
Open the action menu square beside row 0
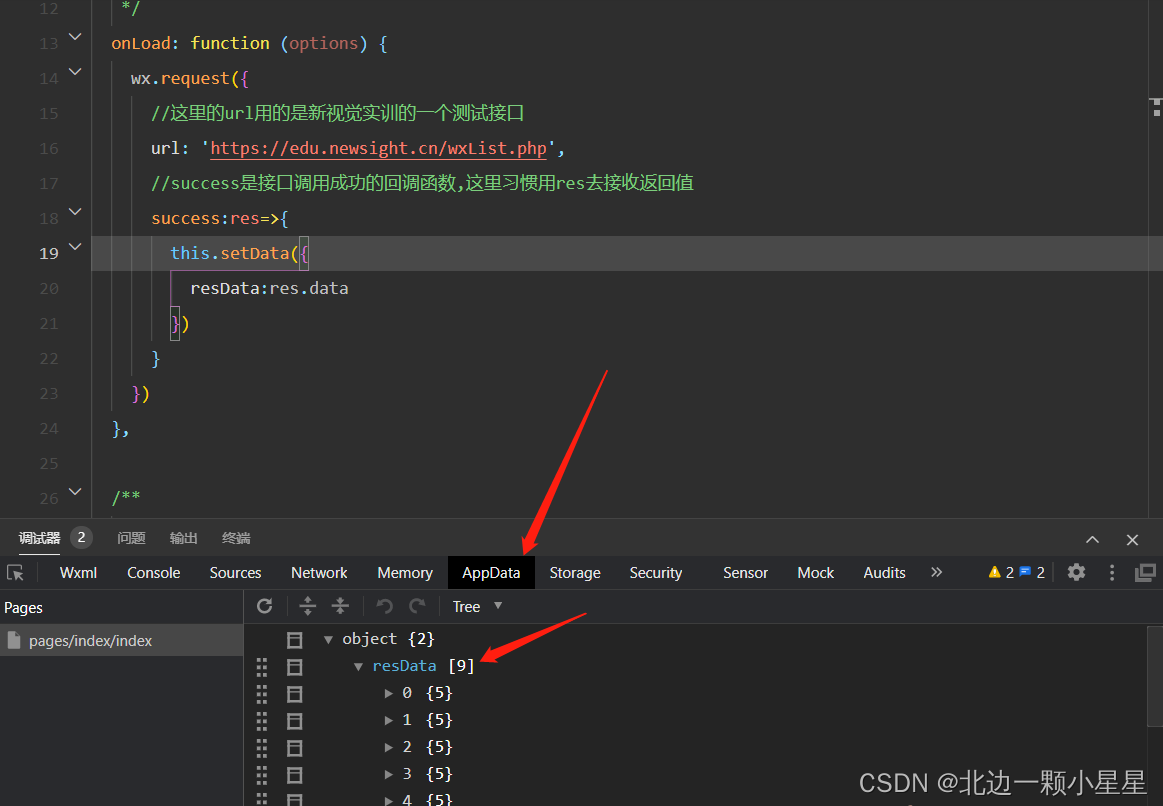click(294, 694)
